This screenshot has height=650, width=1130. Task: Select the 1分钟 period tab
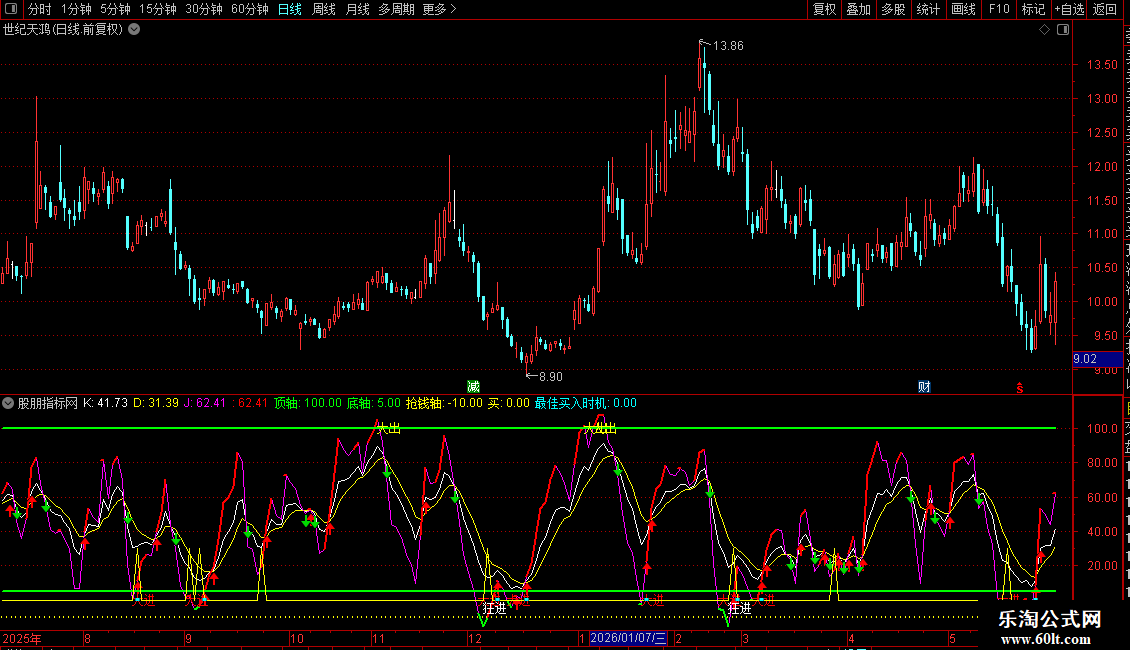coord(76,9)
